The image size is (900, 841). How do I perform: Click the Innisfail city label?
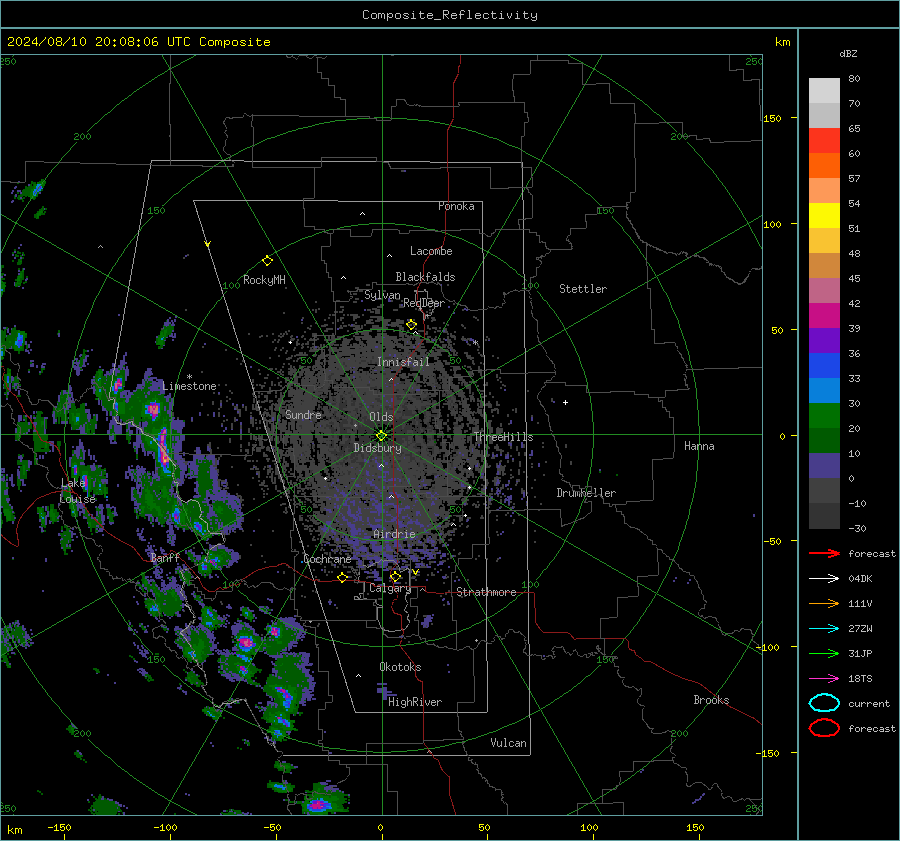[403, 362]
